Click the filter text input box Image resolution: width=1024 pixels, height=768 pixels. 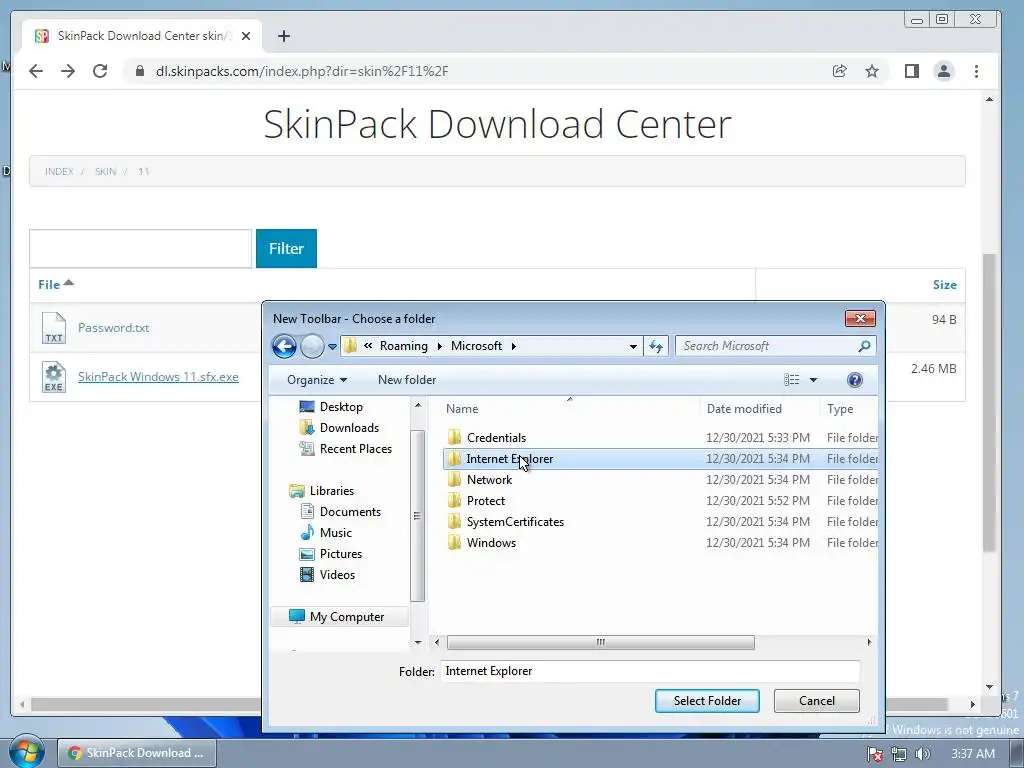[140, 248]
